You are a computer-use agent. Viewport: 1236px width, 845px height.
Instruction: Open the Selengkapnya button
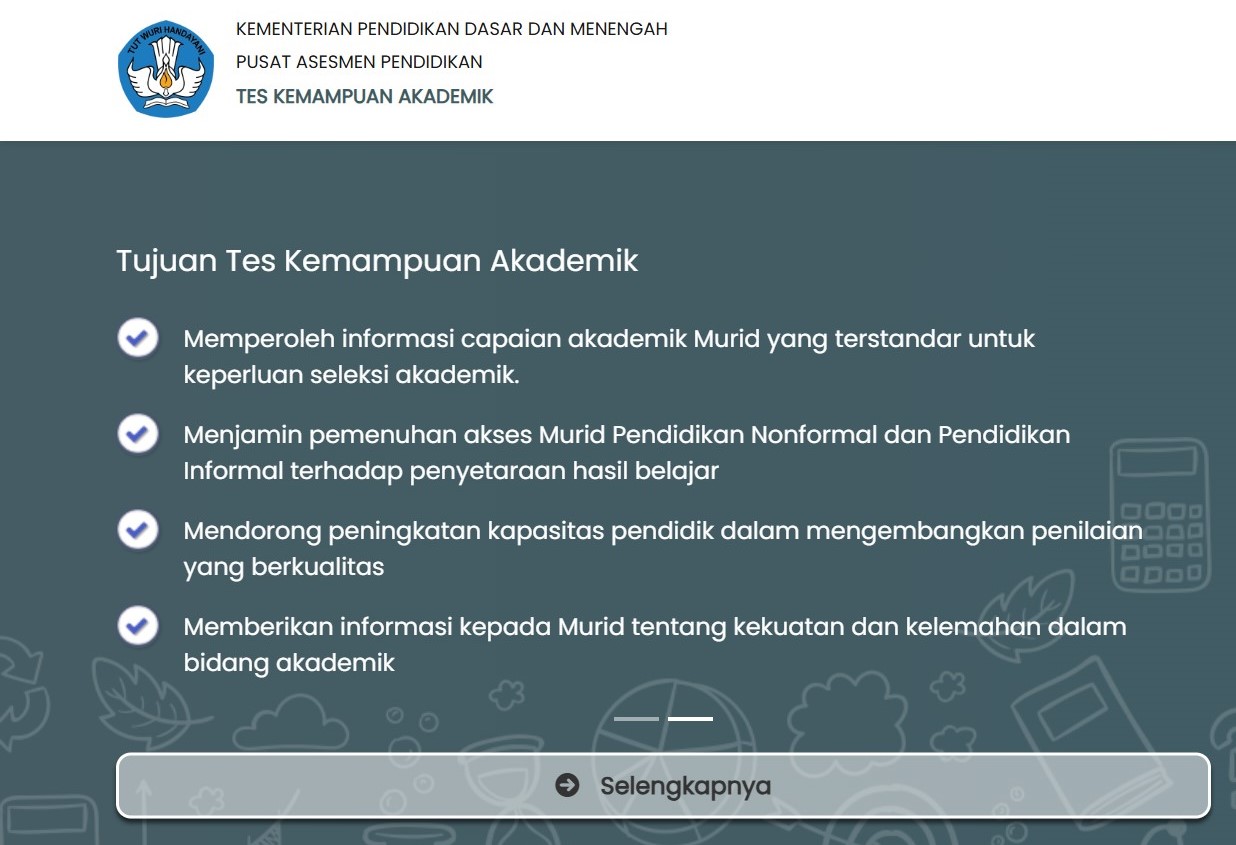point(663,786)
